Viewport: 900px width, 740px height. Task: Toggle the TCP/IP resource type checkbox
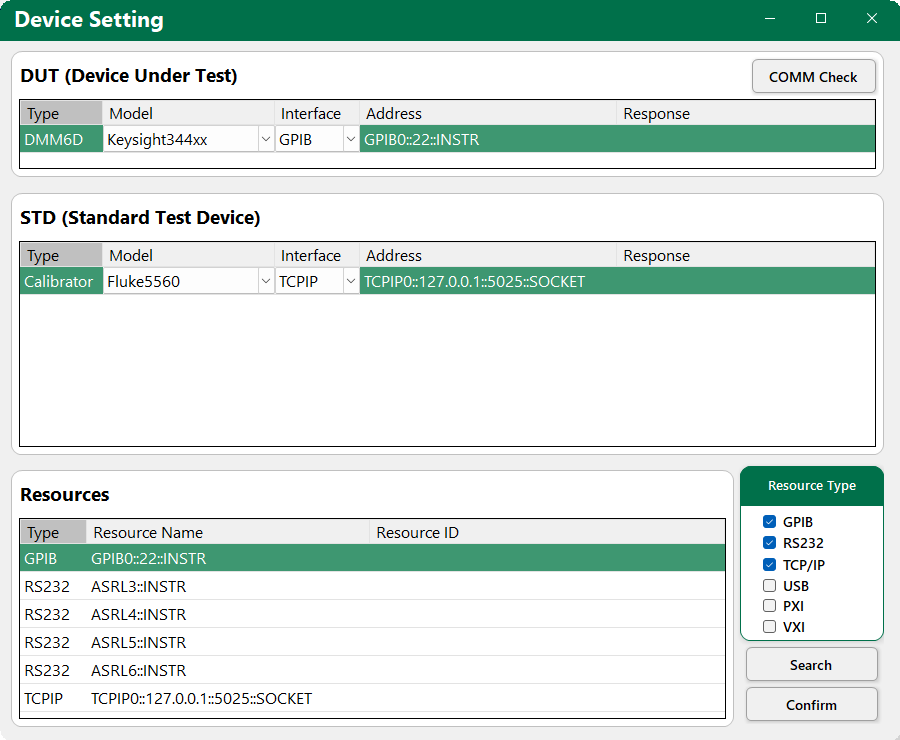769,565
